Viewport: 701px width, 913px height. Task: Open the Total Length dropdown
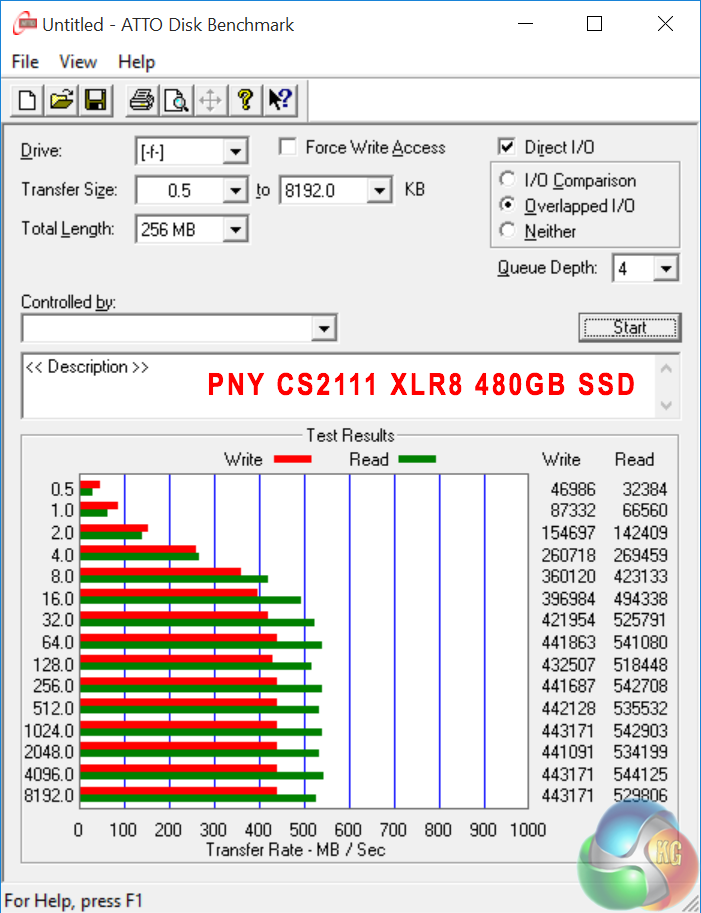click(235, 229)
